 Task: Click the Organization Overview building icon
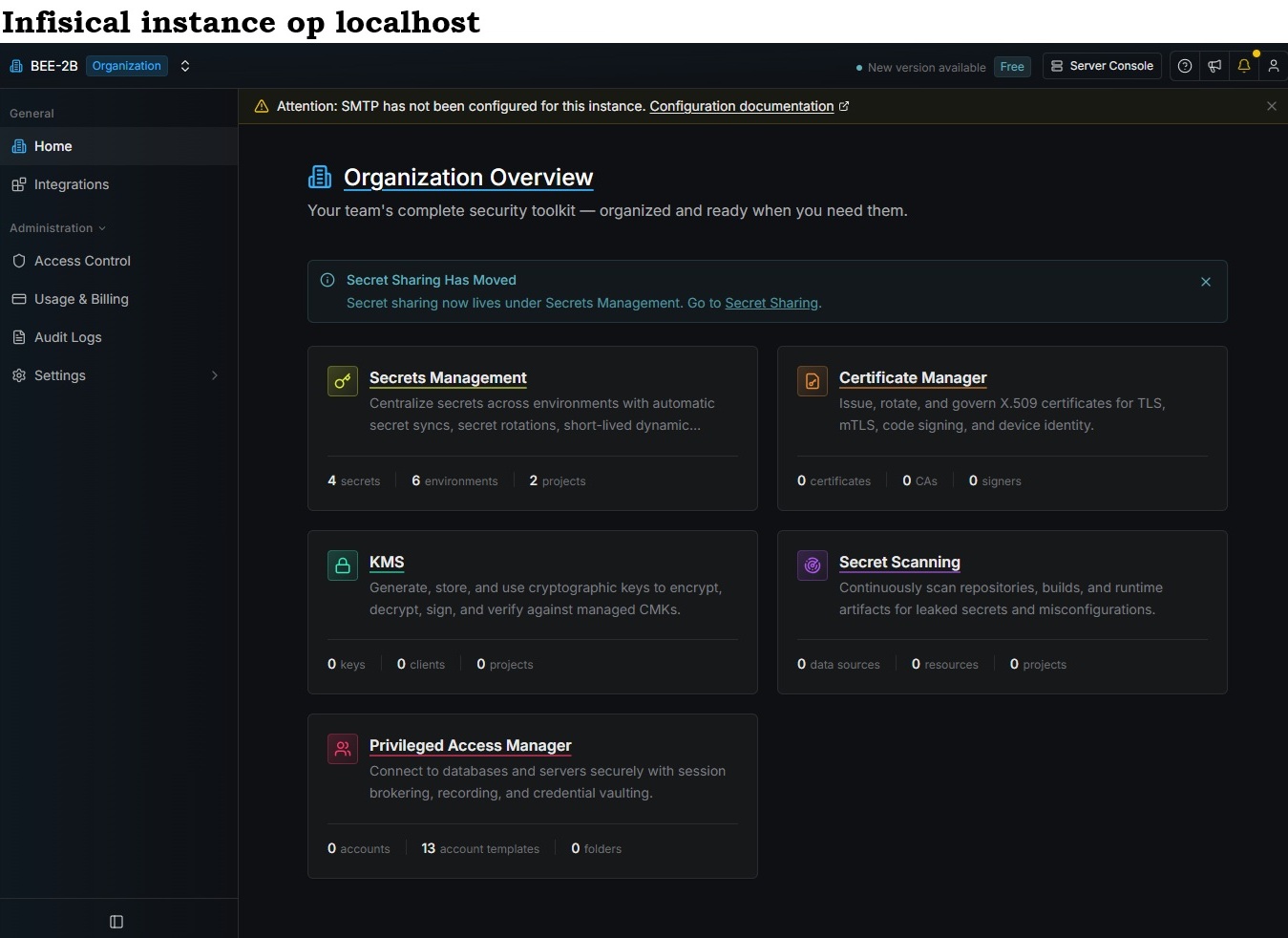tap(320, 177)
